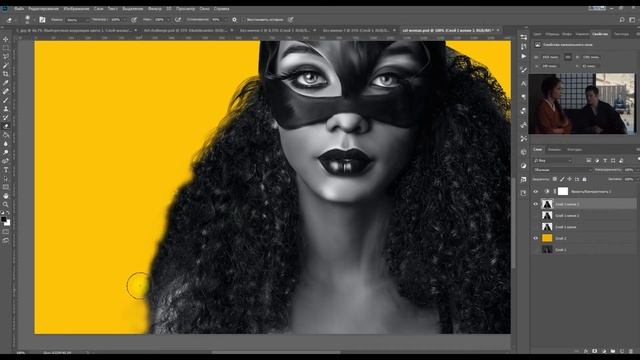Toggle width and height link in Properties
Viewport: 640px width, 360px height.
click(x=568, y=57)
